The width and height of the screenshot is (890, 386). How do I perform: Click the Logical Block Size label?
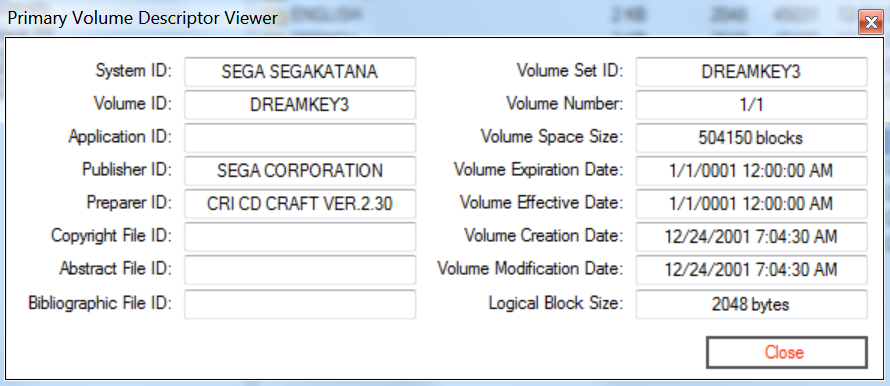(x=556, y=304)
